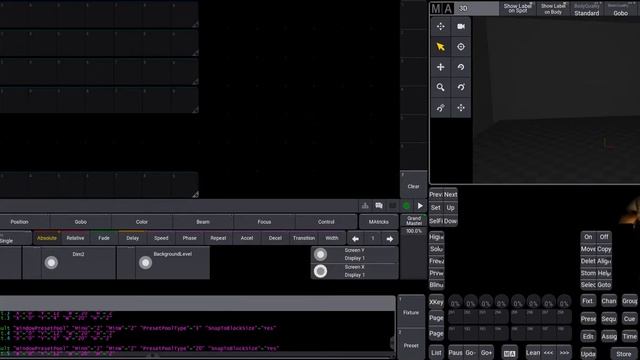
Task: Toggle Show Label on Body
Action: [553, 9]
